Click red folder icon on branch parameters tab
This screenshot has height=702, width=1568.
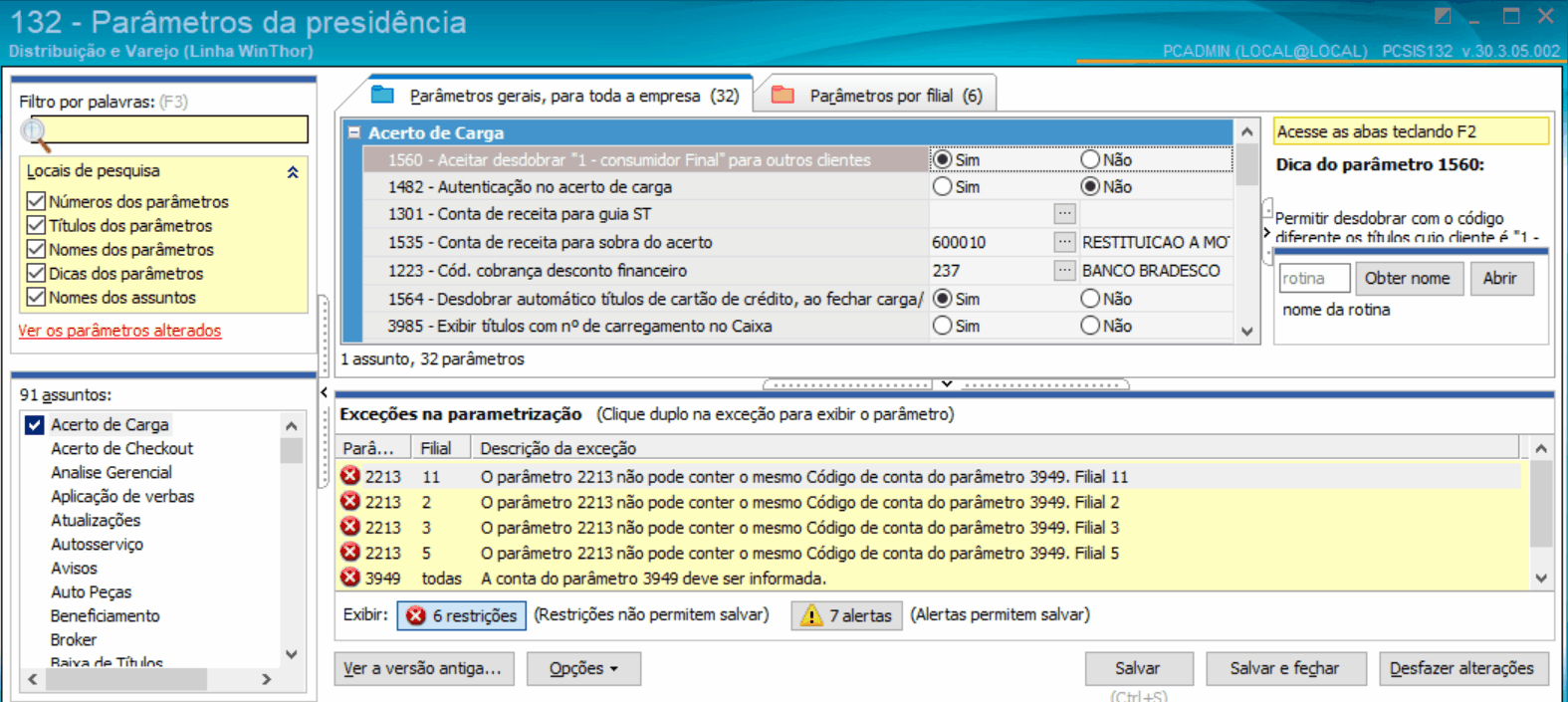[x=783, y=95]
